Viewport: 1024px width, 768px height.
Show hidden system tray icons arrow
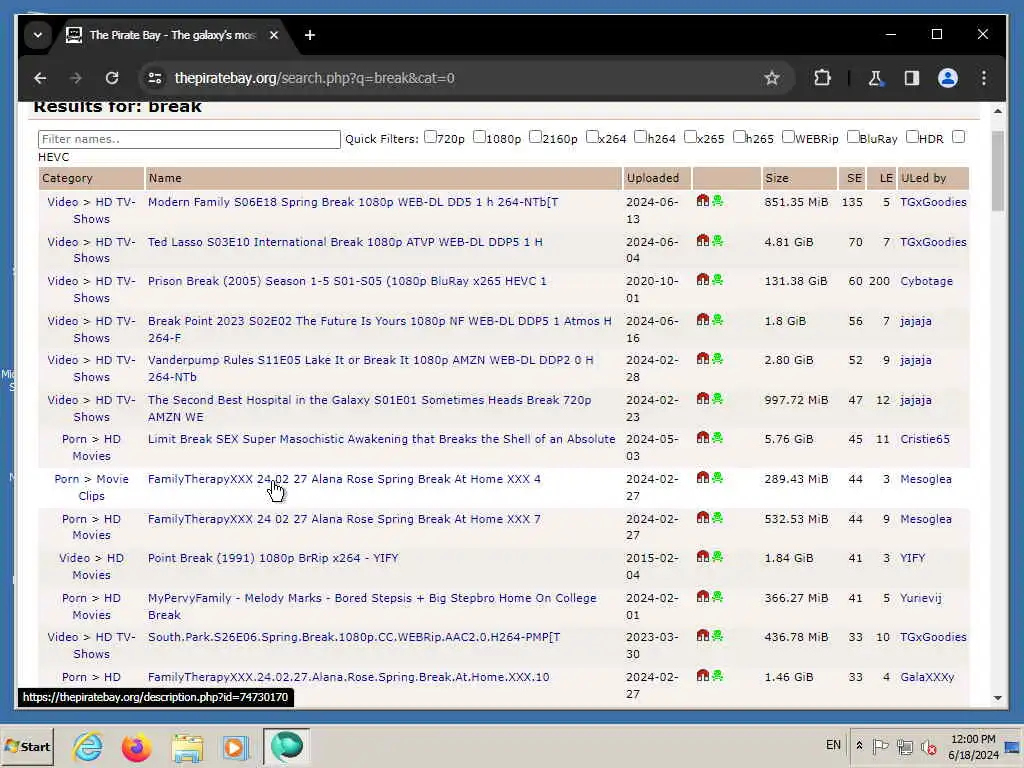[x=859, y=746]
